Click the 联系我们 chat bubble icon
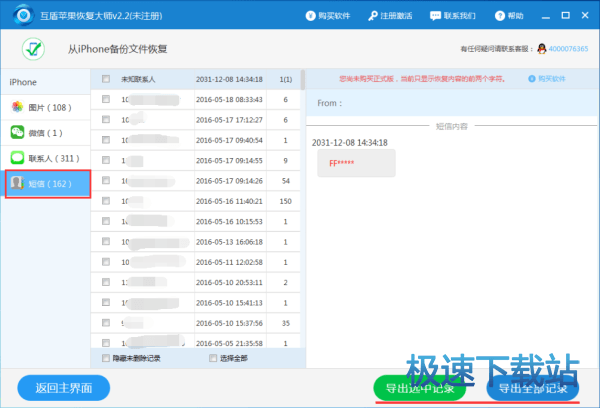The image size is (600, 408). point(435,16)
